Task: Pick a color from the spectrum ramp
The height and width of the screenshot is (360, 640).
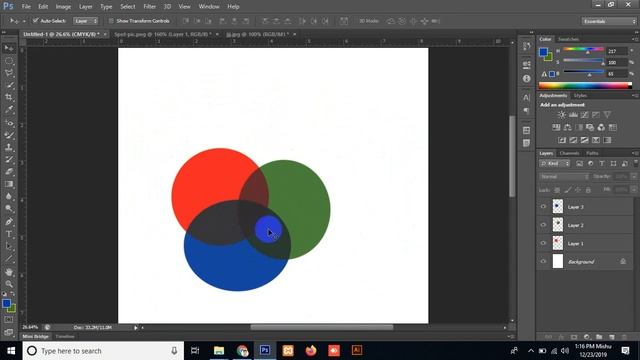Action: [x=585, y=85]
